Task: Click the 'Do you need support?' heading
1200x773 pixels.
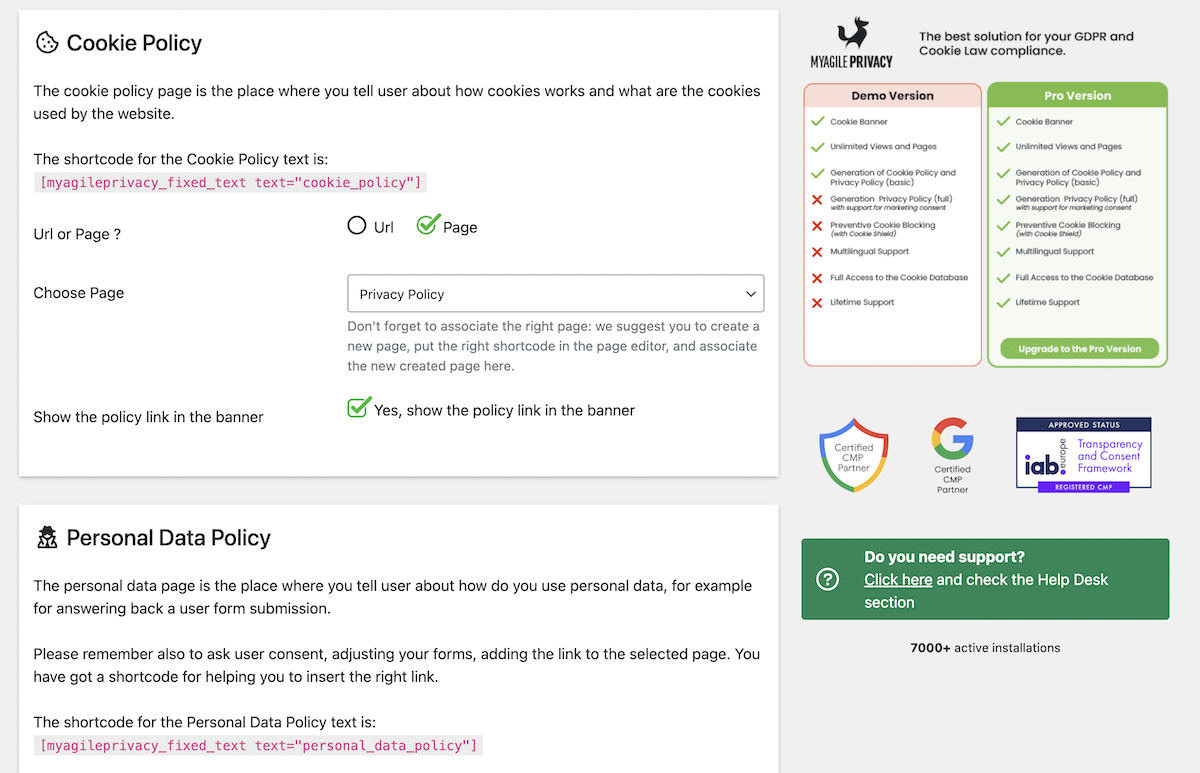Action: pyautogui.click(x=944, y=557)
